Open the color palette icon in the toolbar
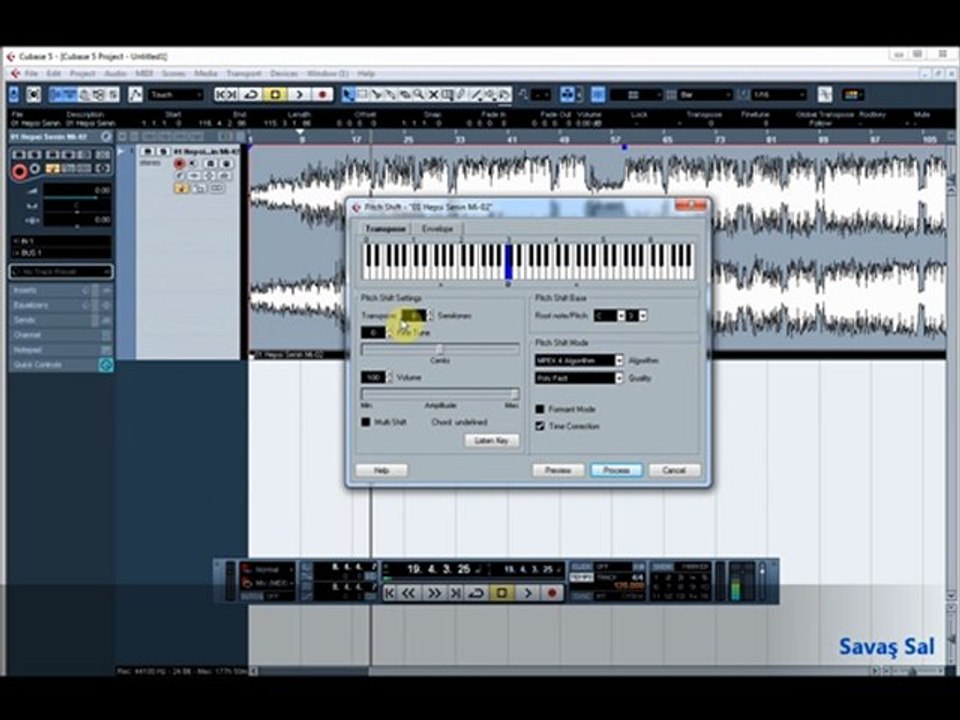This screenshot has height=720, width=960. (x=852, y=94)
